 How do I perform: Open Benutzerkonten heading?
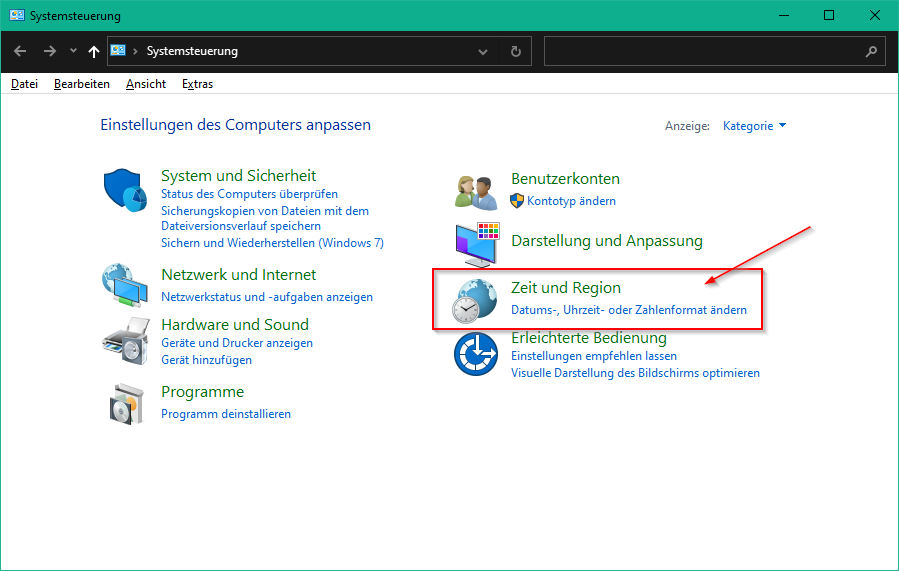tap(565, 179)
